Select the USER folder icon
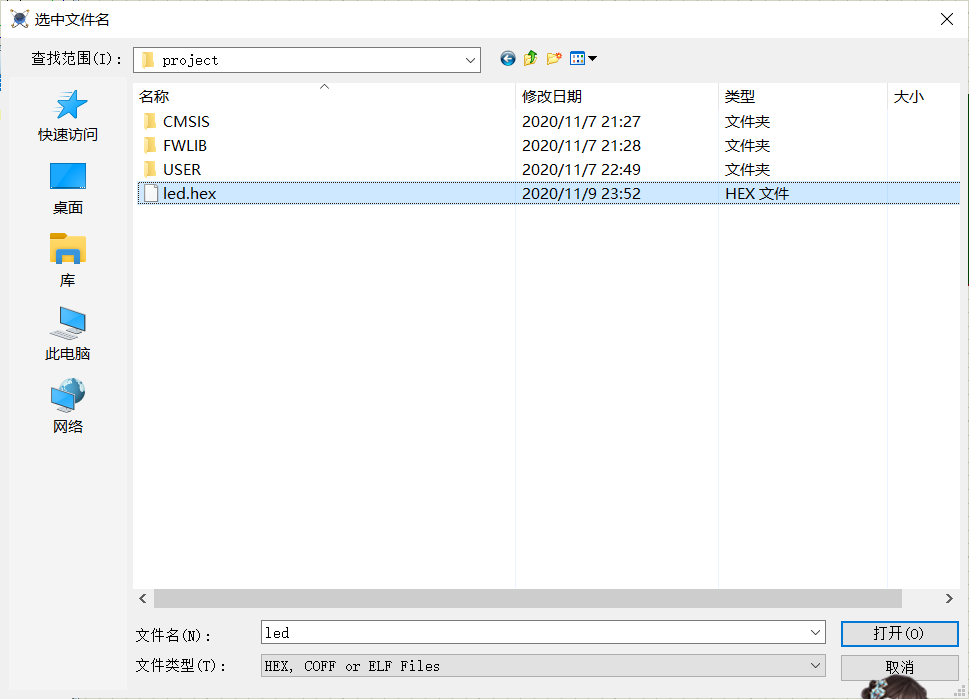This screenshot has height=699, width=969. pyautogui.click(x=150, y=169)
